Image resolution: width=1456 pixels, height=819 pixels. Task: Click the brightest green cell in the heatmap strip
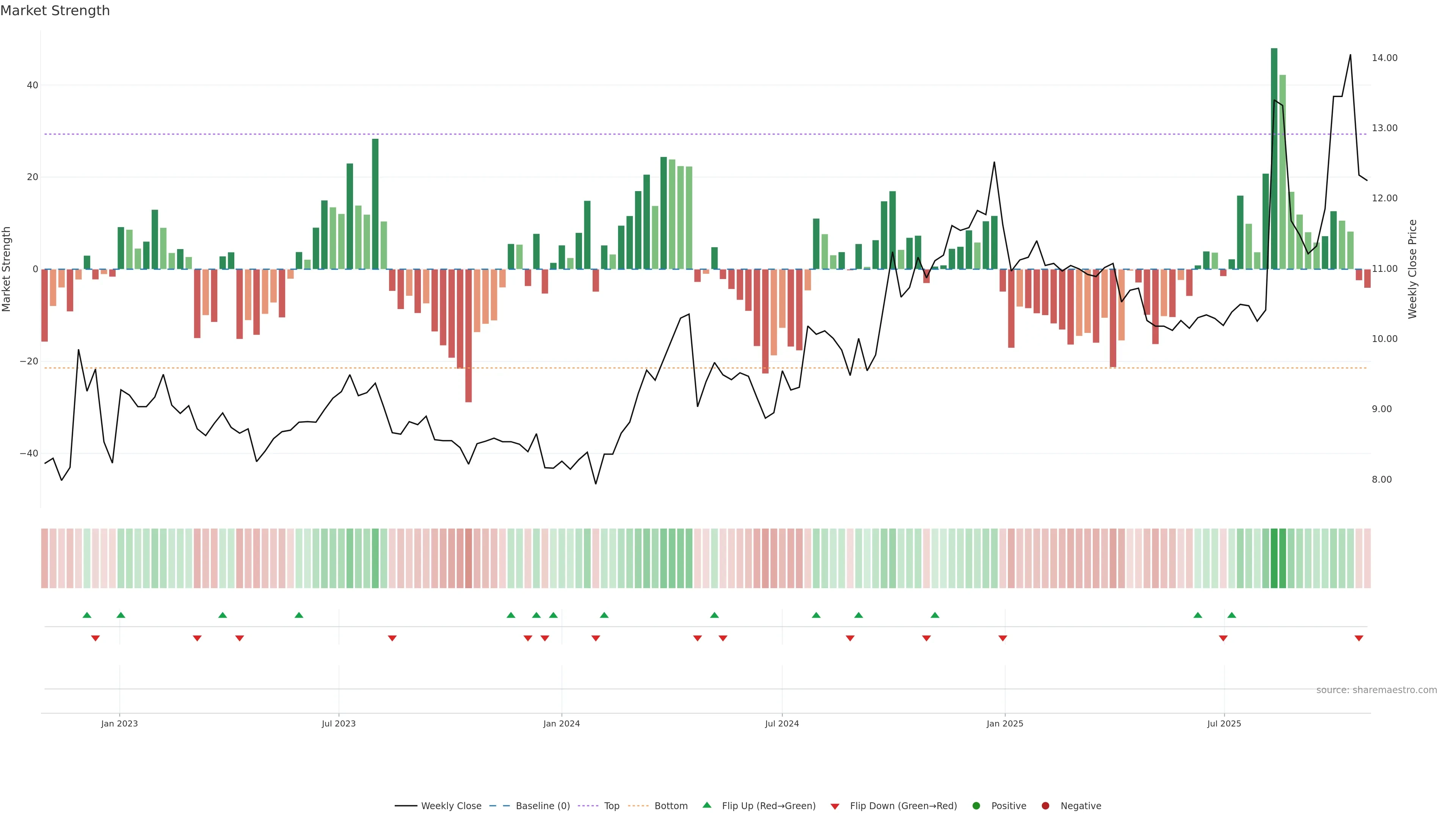[x=1274, y=559]
